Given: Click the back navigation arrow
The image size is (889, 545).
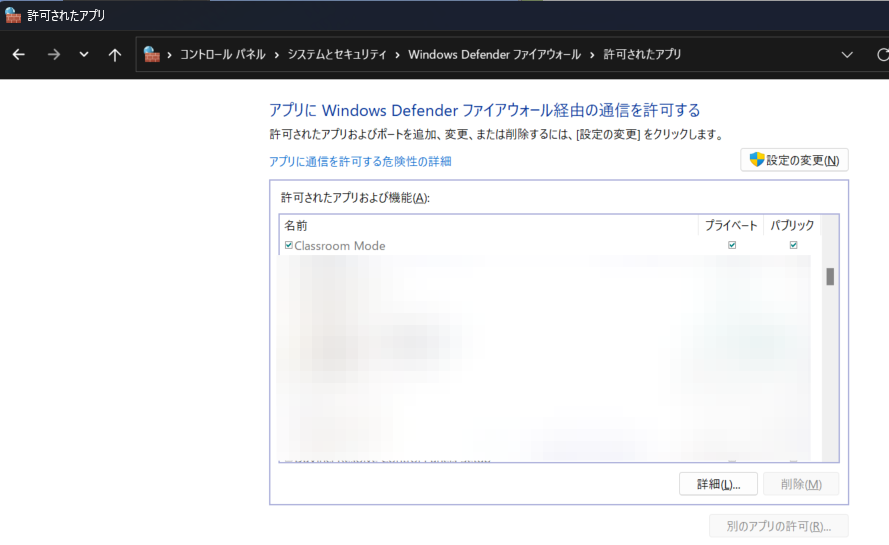Looking at the screenshot, I should (18, 54).
